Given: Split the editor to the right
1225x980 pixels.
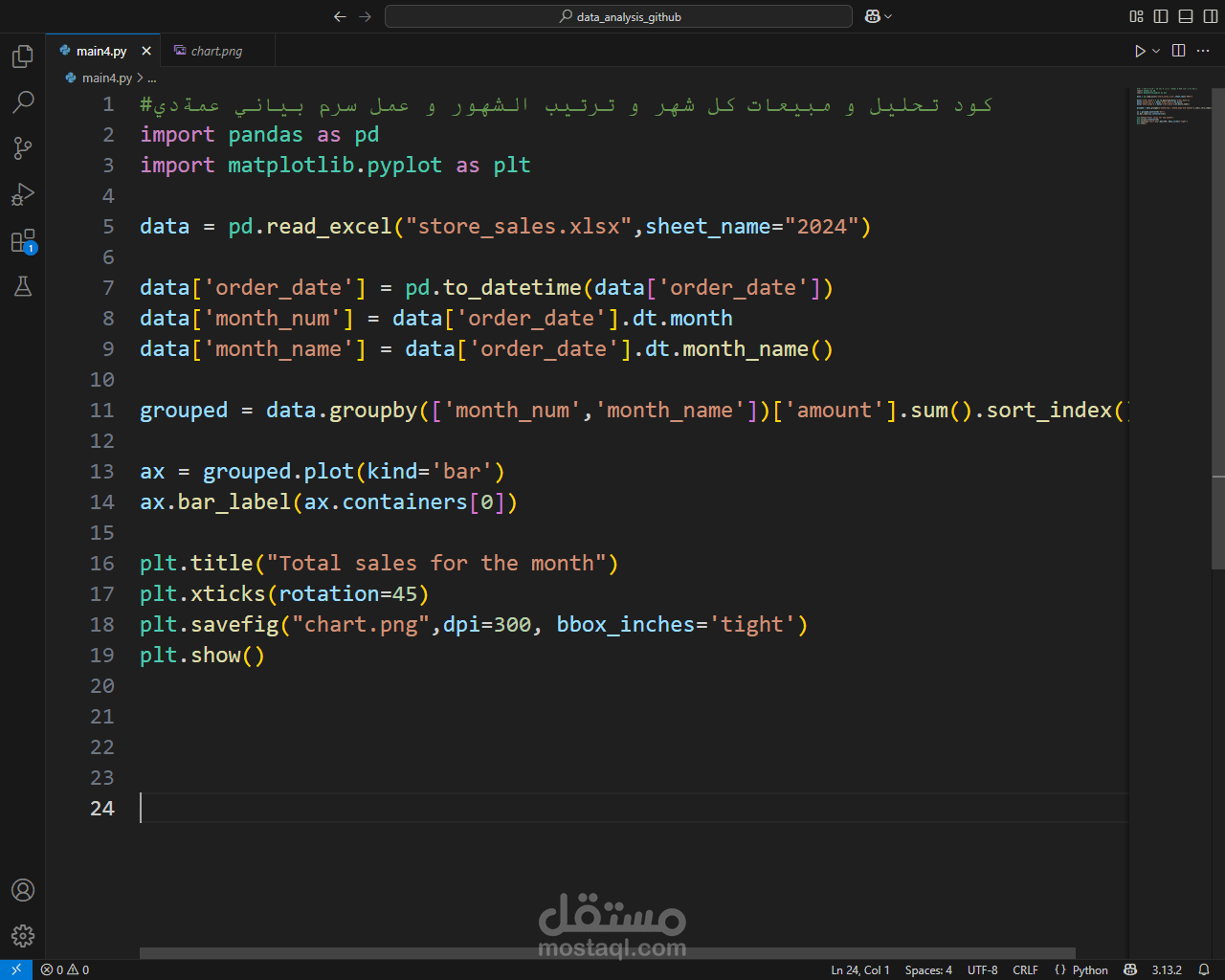Looking at the screenshot, I should [x=1179, y=51].
